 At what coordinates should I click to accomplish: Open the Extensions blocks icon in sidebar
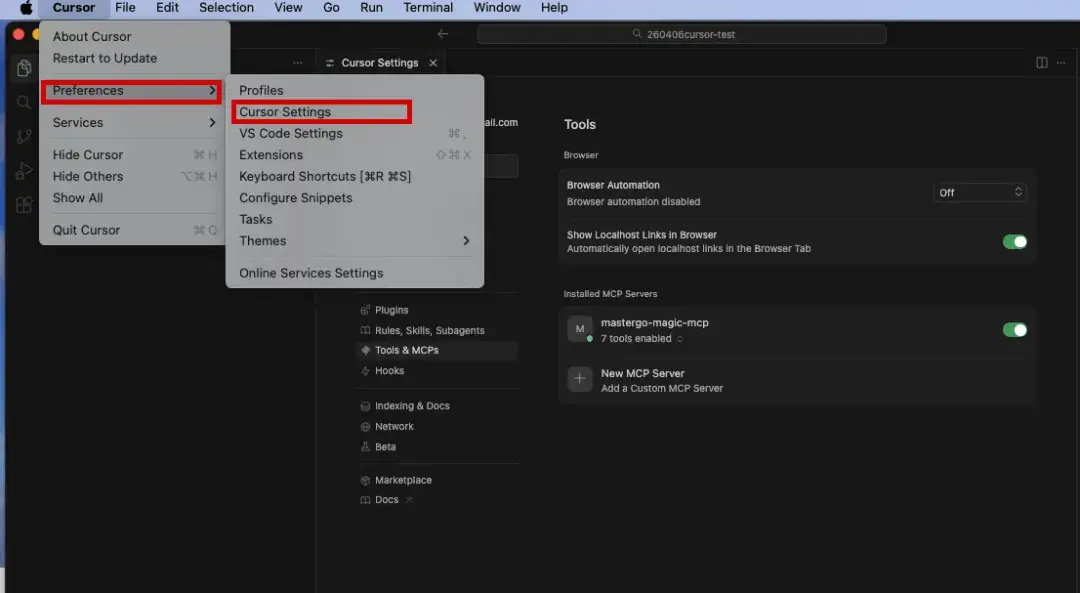tap(24, 205)
